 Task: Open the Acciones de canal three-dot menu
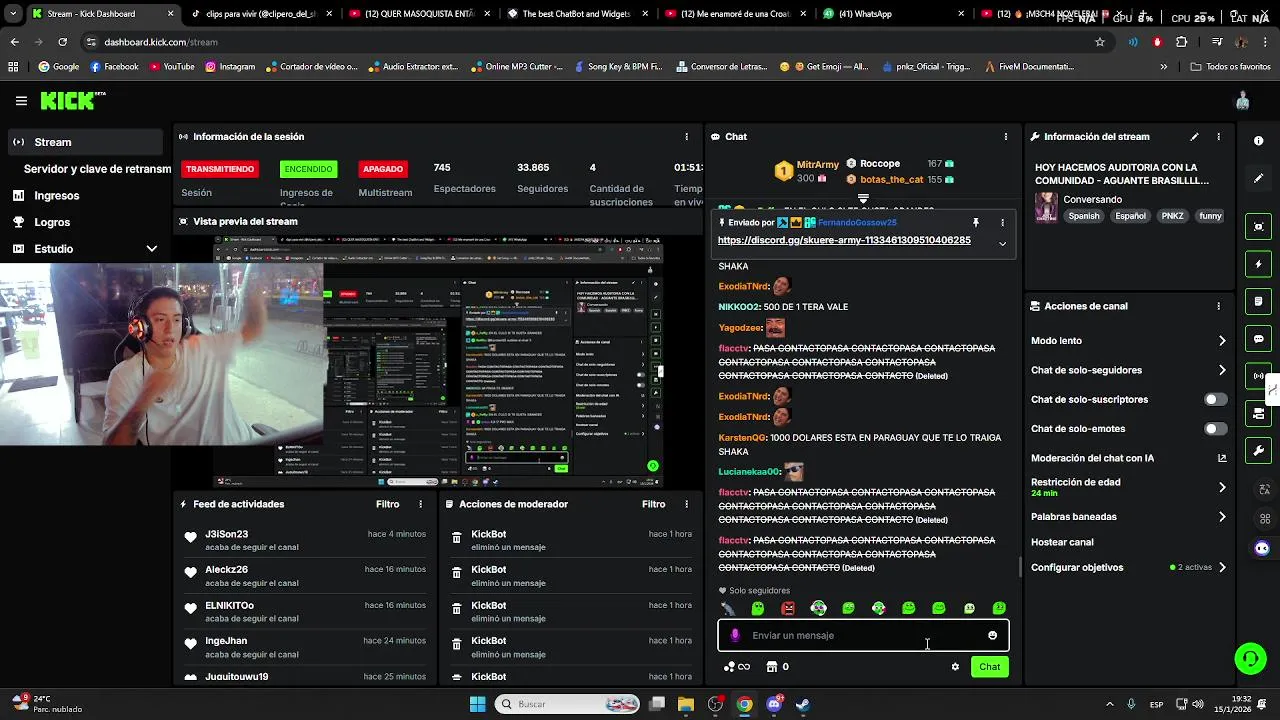click(x=1218, y=306)
